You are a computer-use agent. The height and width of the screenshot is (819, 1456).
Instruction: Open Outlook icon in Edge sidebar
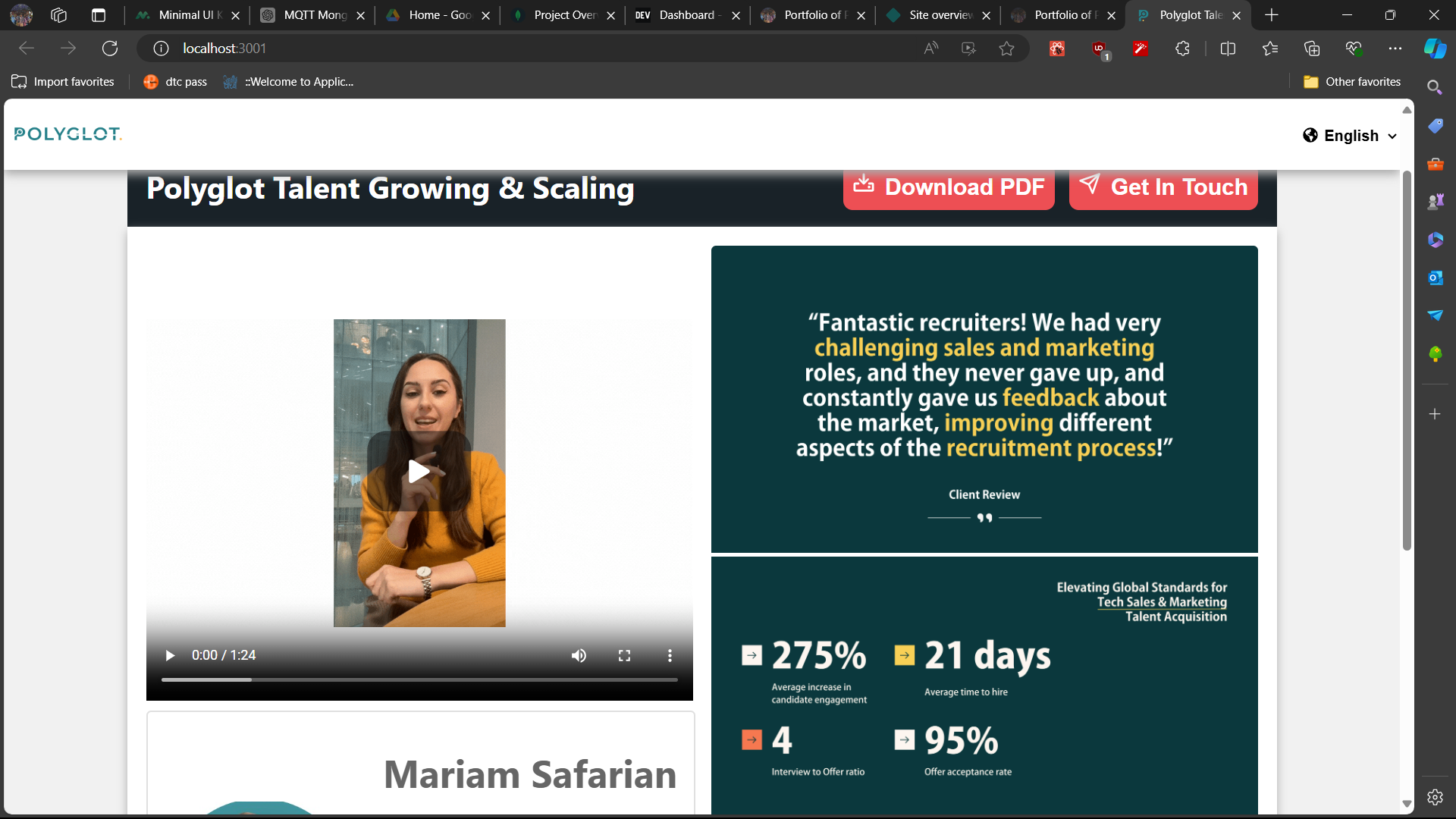pos(1435,278)
